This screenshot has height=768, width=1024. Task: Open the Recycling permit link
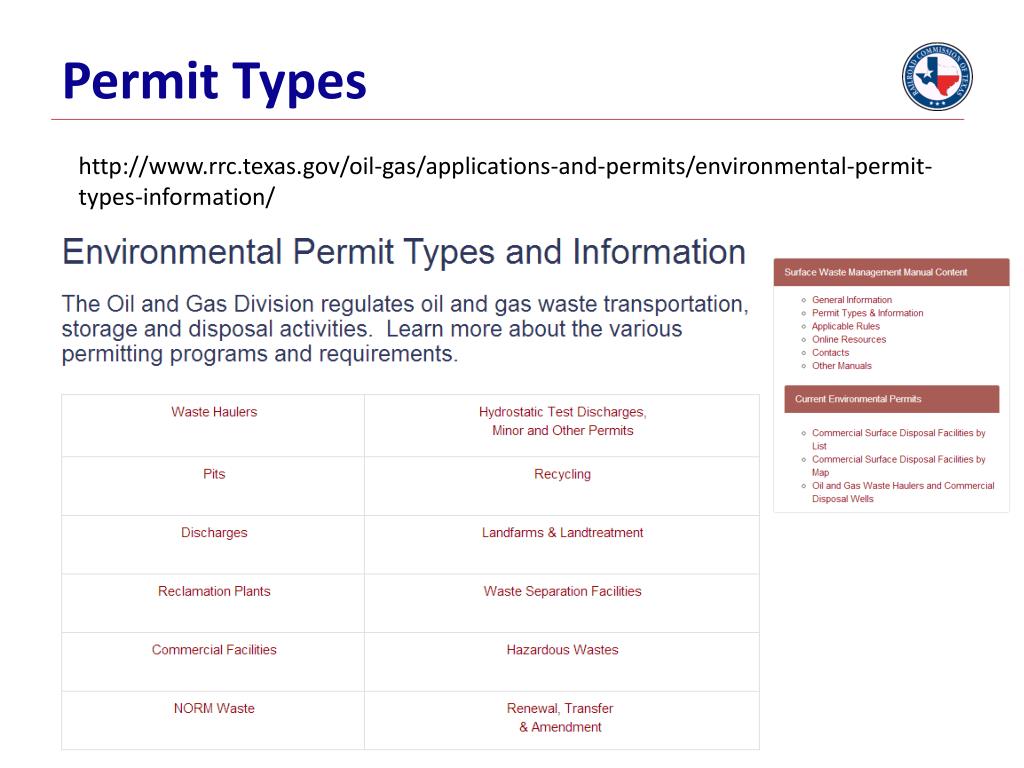[x=562, y=474]
